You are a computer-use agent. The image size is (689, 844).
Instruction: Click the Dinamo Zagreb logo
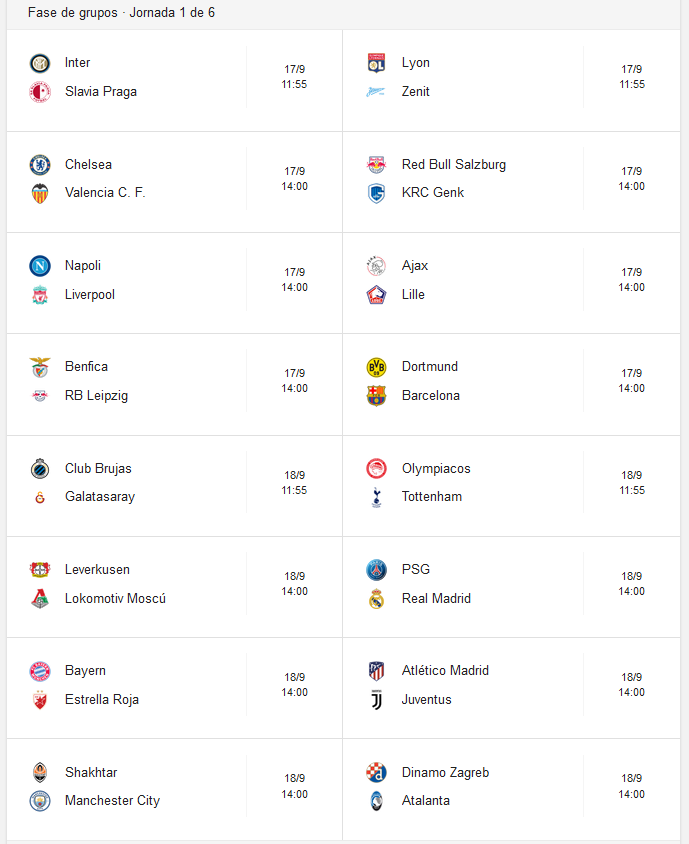pos(377,772)
